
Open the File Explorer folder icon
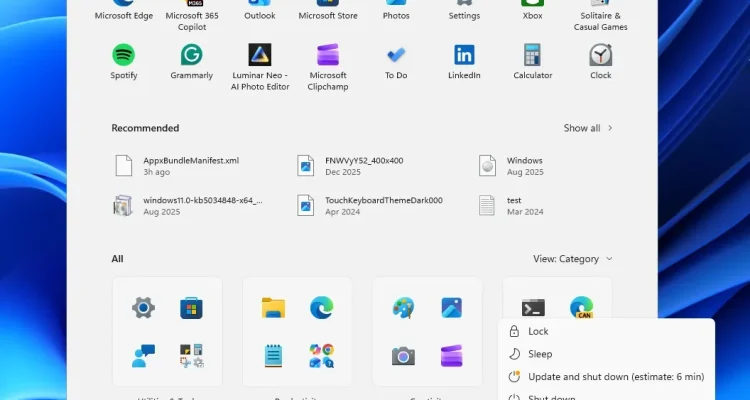(273, 308)
